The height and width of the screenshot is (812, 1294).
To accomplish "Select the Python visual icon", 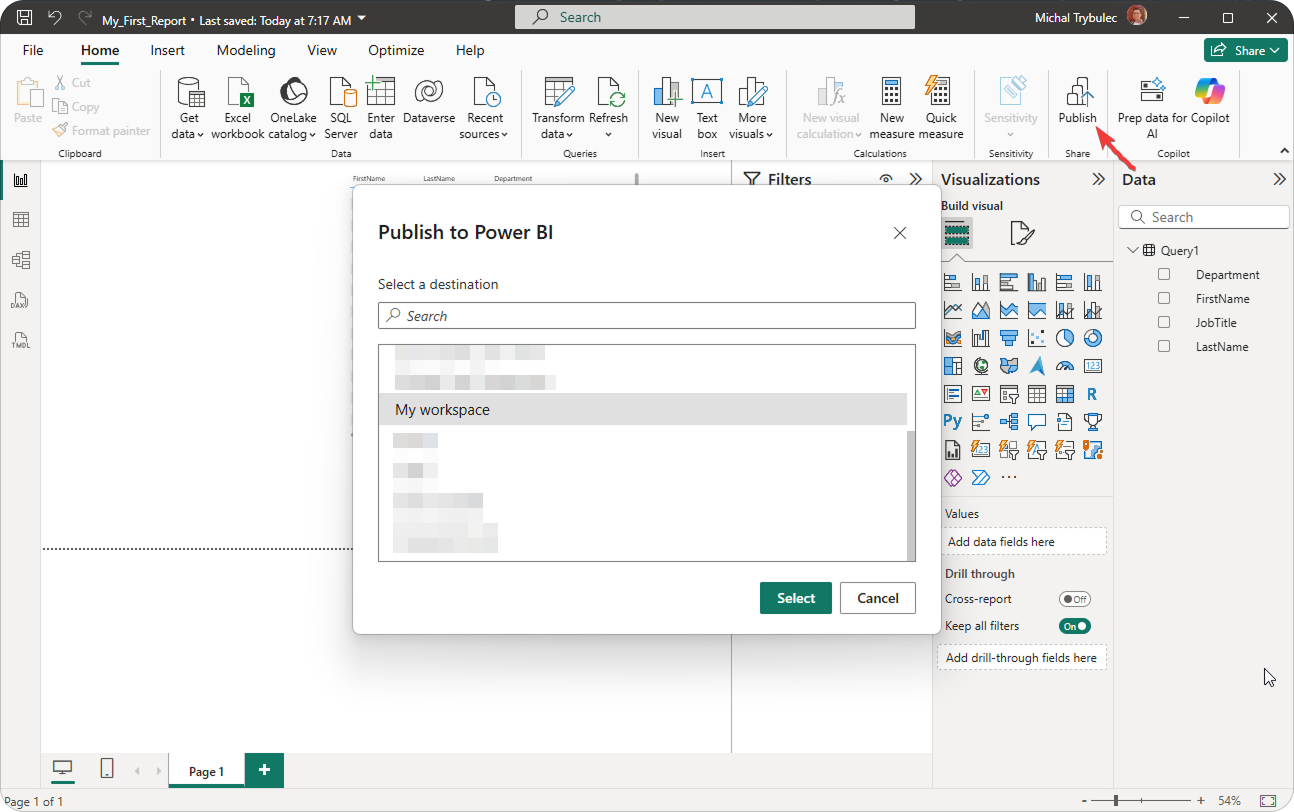I will point(952,422).
